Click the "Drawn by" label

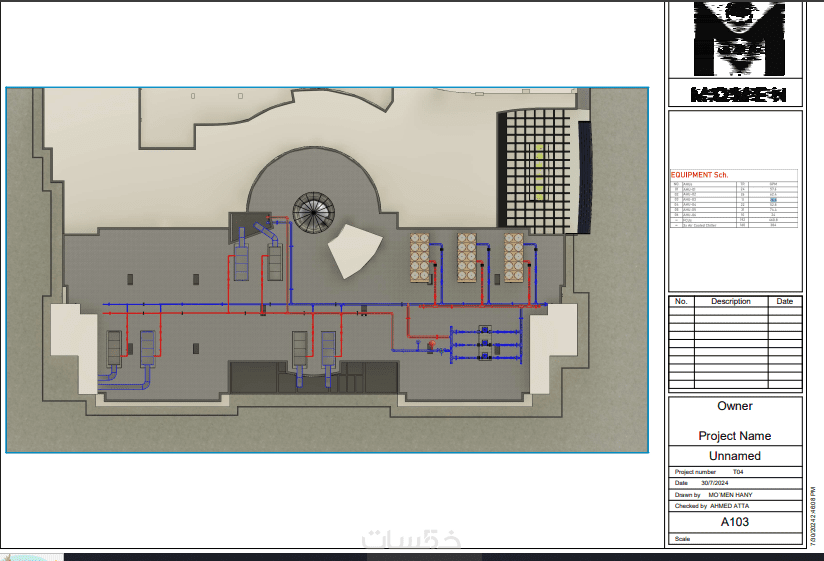coord(687,495)
